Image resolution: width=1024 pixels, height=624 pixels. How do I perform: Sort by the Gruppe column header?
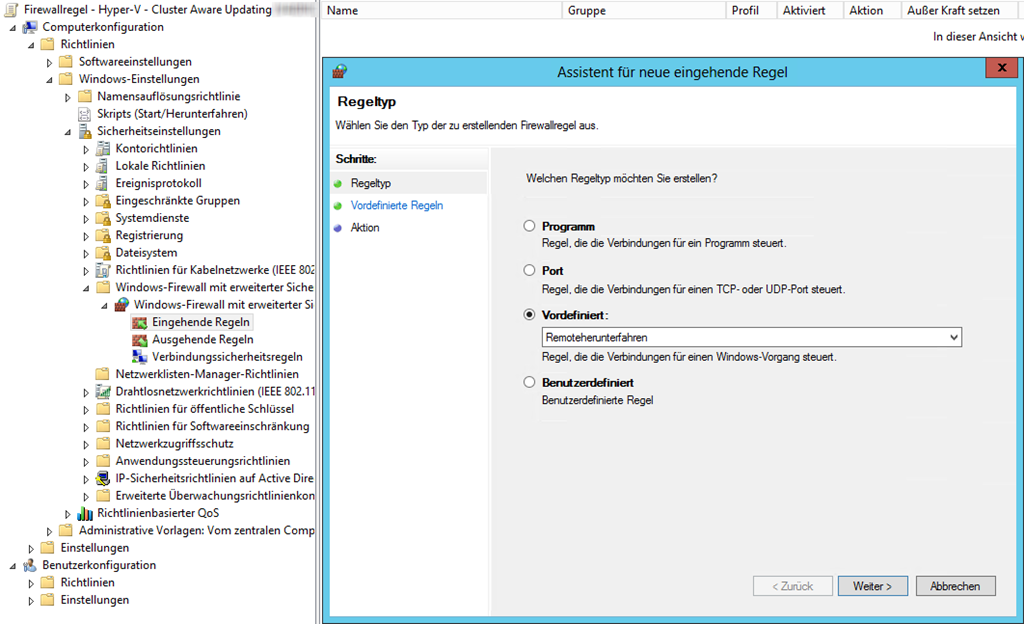(x=644, y=10)
